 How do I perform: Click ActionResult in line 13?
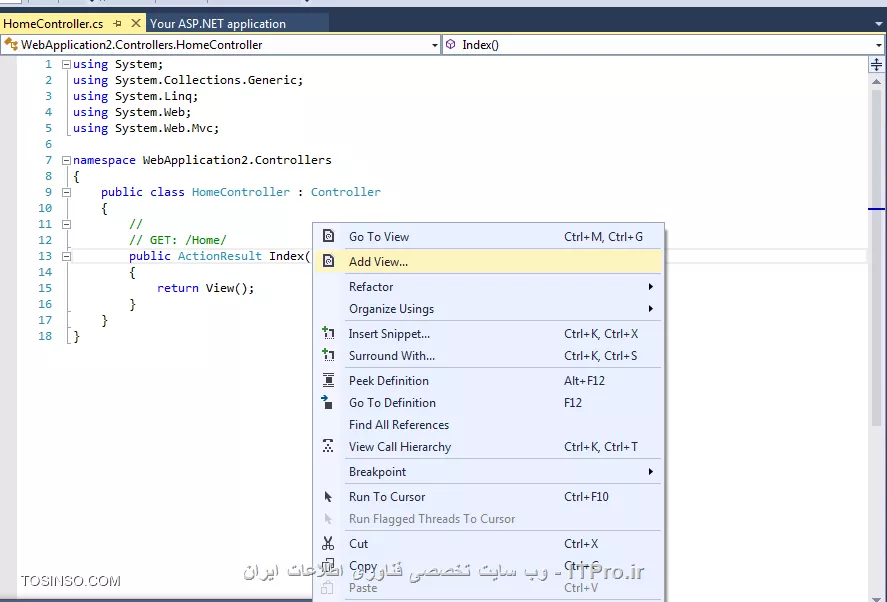point(219,256)
